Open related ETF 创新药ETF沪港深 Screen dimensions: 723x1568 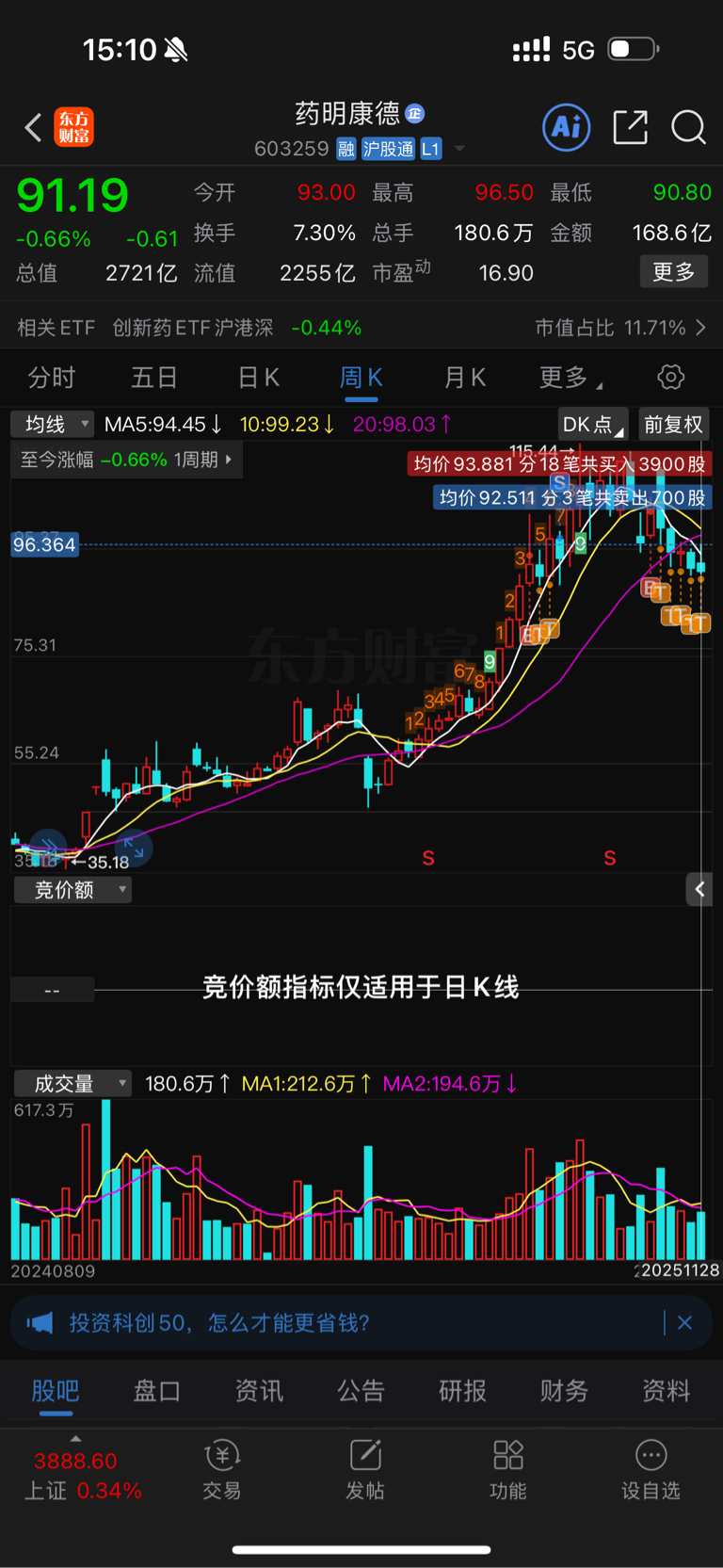pyautogui.click(x=193, y=328)
